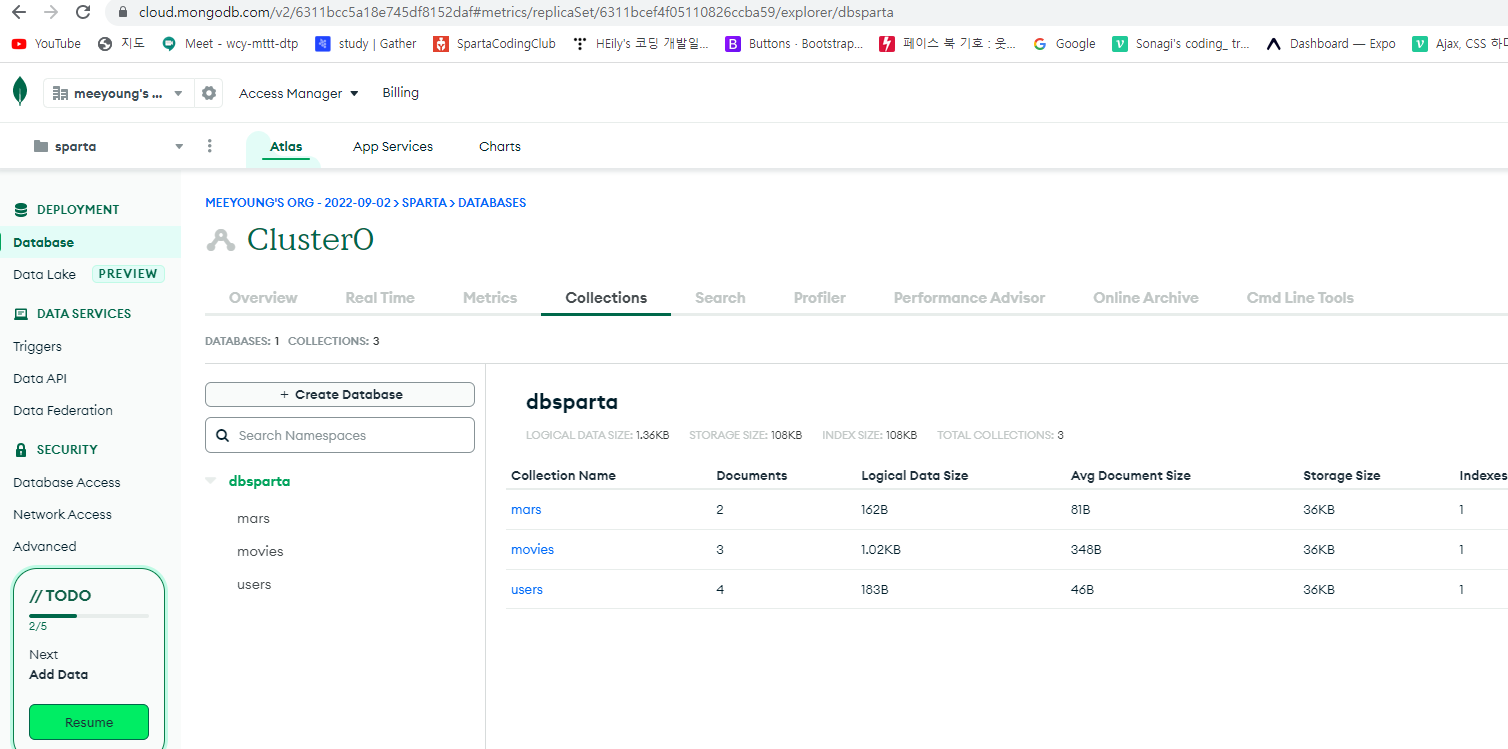This screenshot has width=1508, height=749.
Task: Open Cmd Line Tools tab
Action: 1300,298
